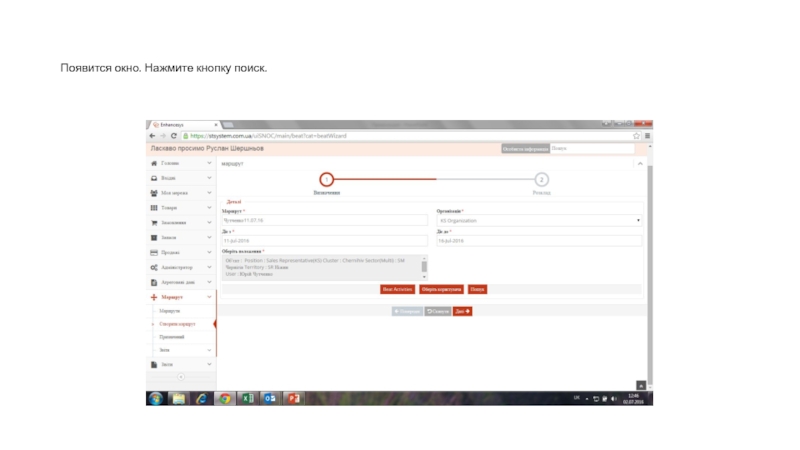The image size is (800, 450).
Task: Click the taskbar clock showing 12:46
Action: click(633, 396)
